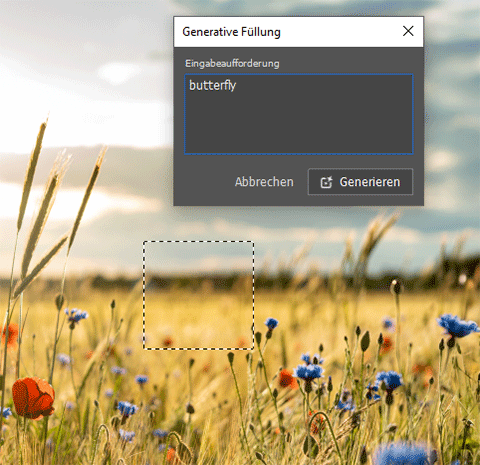This screenshot has width=480, height=465.
Task: Click the Generieren button
Action: tap(360, 182)
